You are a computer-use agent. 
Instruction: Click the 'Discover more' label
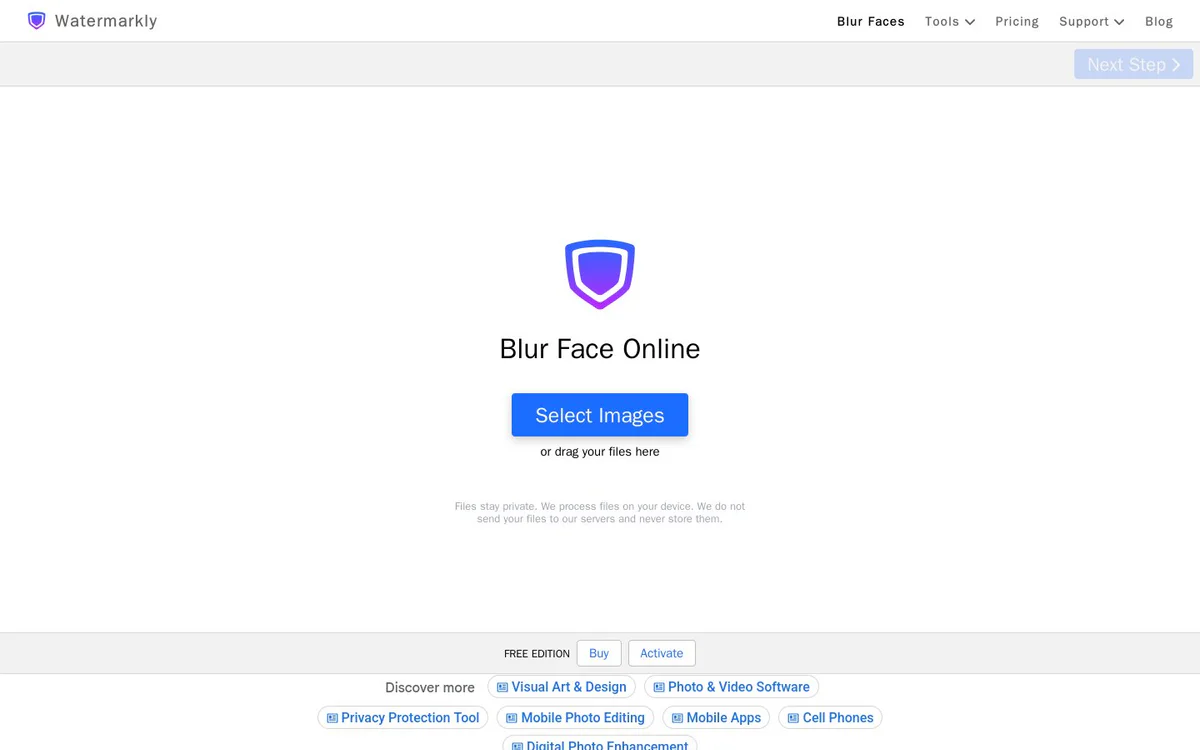430,688
